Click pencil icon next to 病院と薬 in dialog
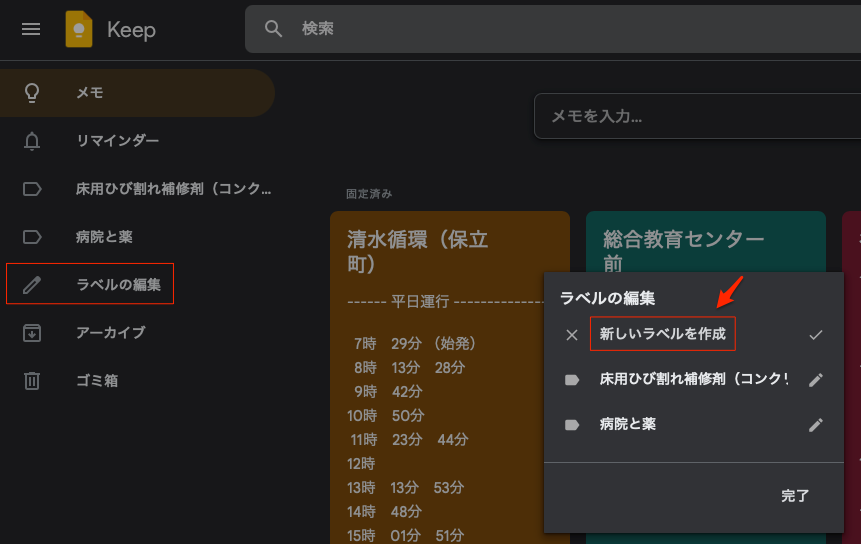 point(816,425)
